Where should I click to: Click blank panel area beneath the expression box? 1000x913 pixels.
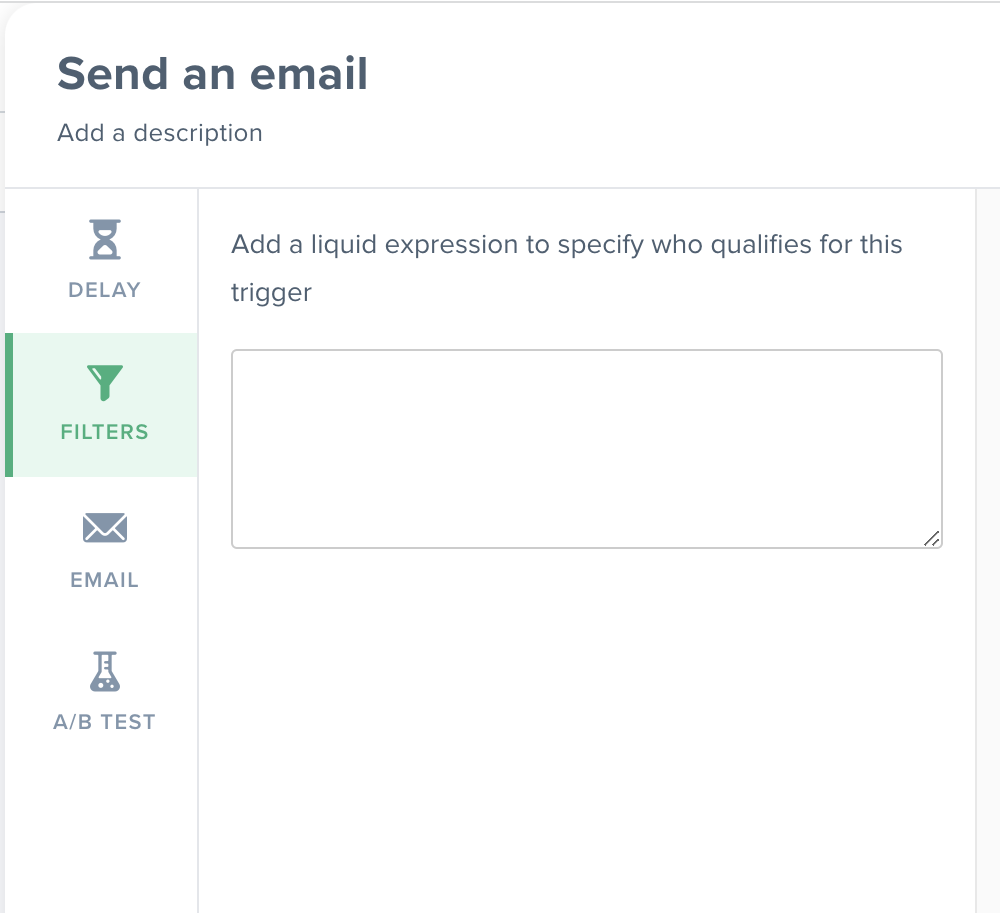(587, 727)
